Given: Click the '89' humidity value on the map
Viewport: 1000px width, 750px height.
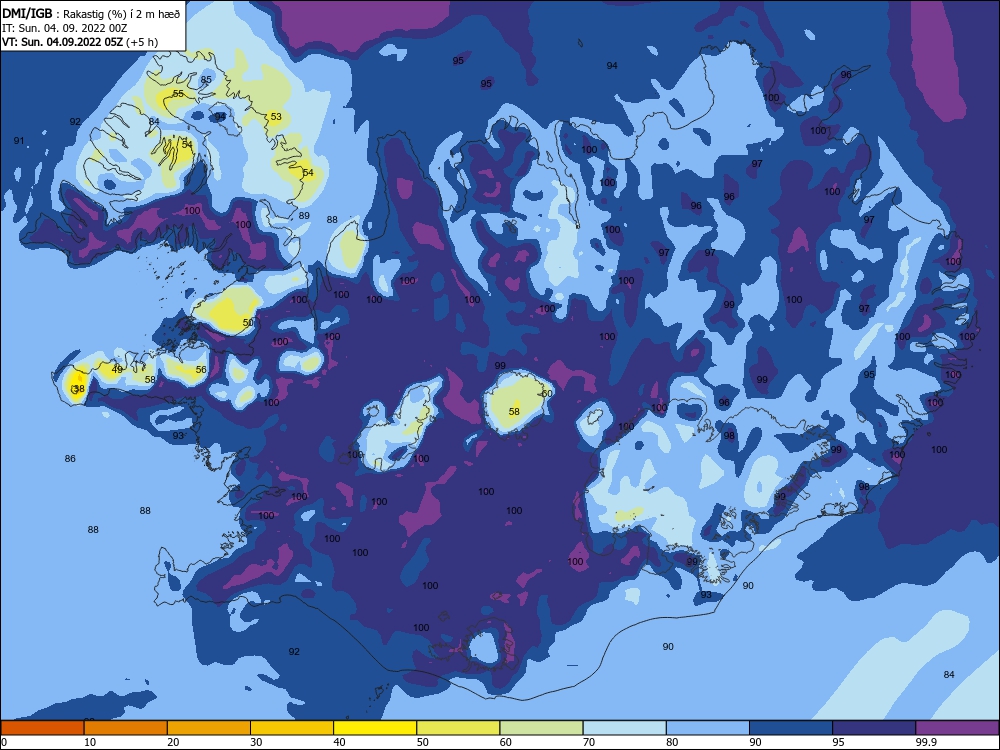Looking at the screenshot, I should [x=304, y=216].
